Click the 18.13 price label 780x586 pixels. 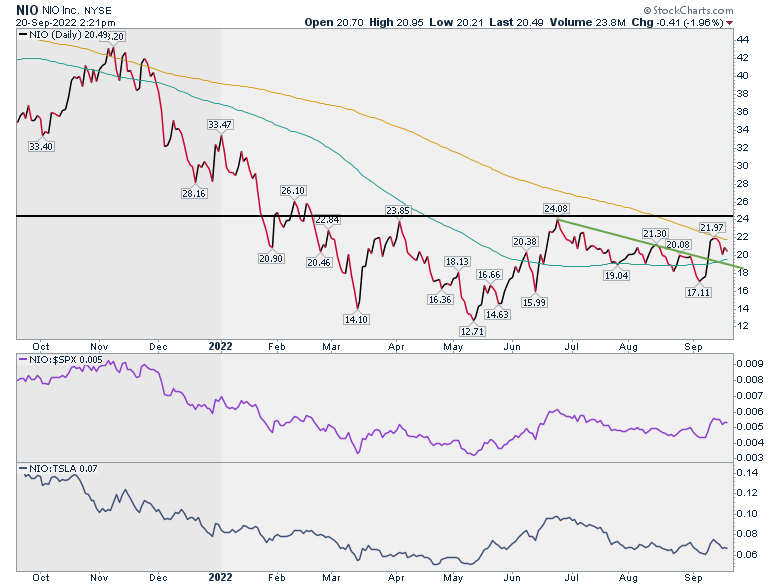(x=457, y=262)
